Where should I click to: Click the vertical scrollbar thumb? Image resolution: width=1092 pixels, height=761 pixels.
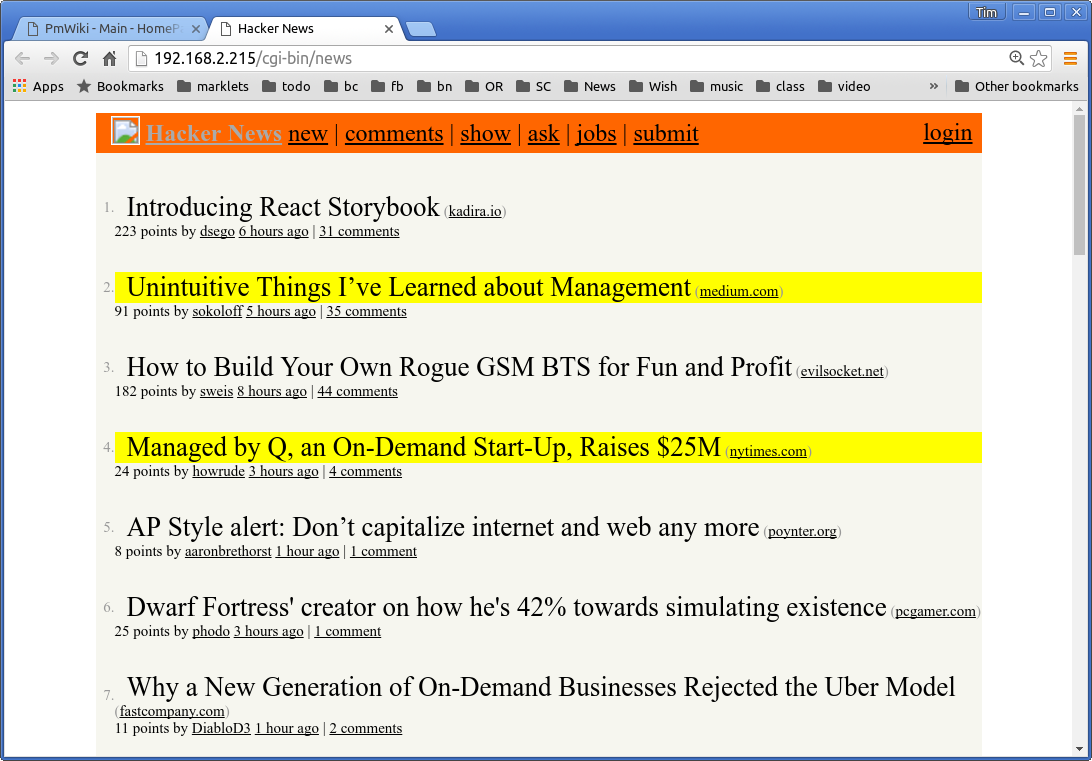(1079, 185)
